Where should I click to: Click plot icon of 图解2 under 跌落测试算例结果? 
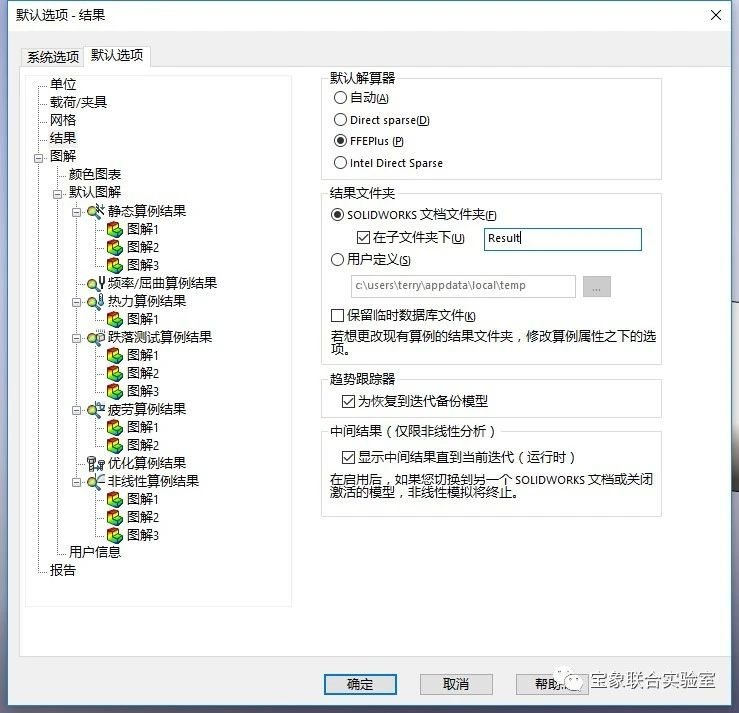115,374
